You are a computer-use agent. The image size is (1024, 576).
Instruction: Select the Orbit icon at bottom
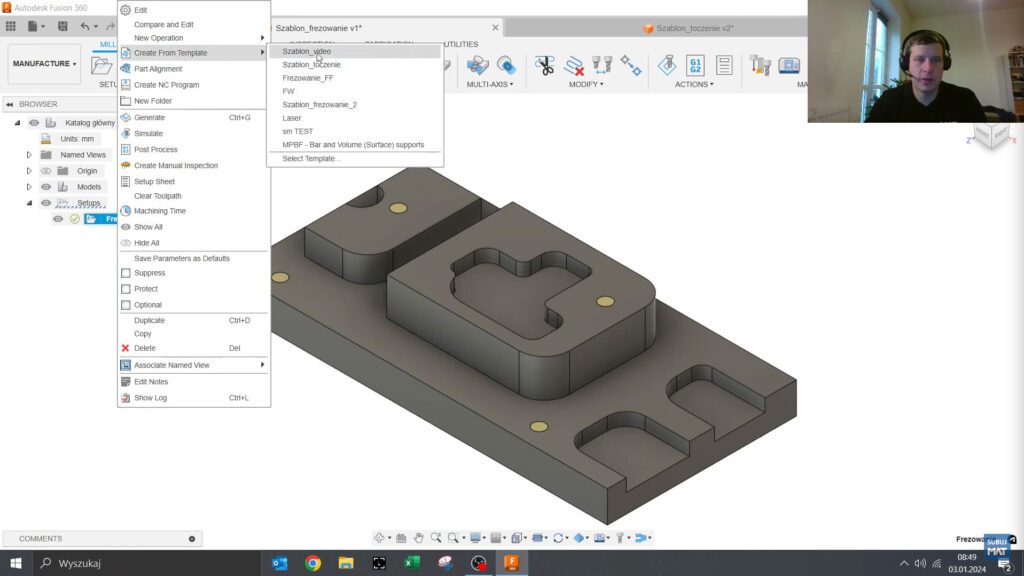(382, 537)
